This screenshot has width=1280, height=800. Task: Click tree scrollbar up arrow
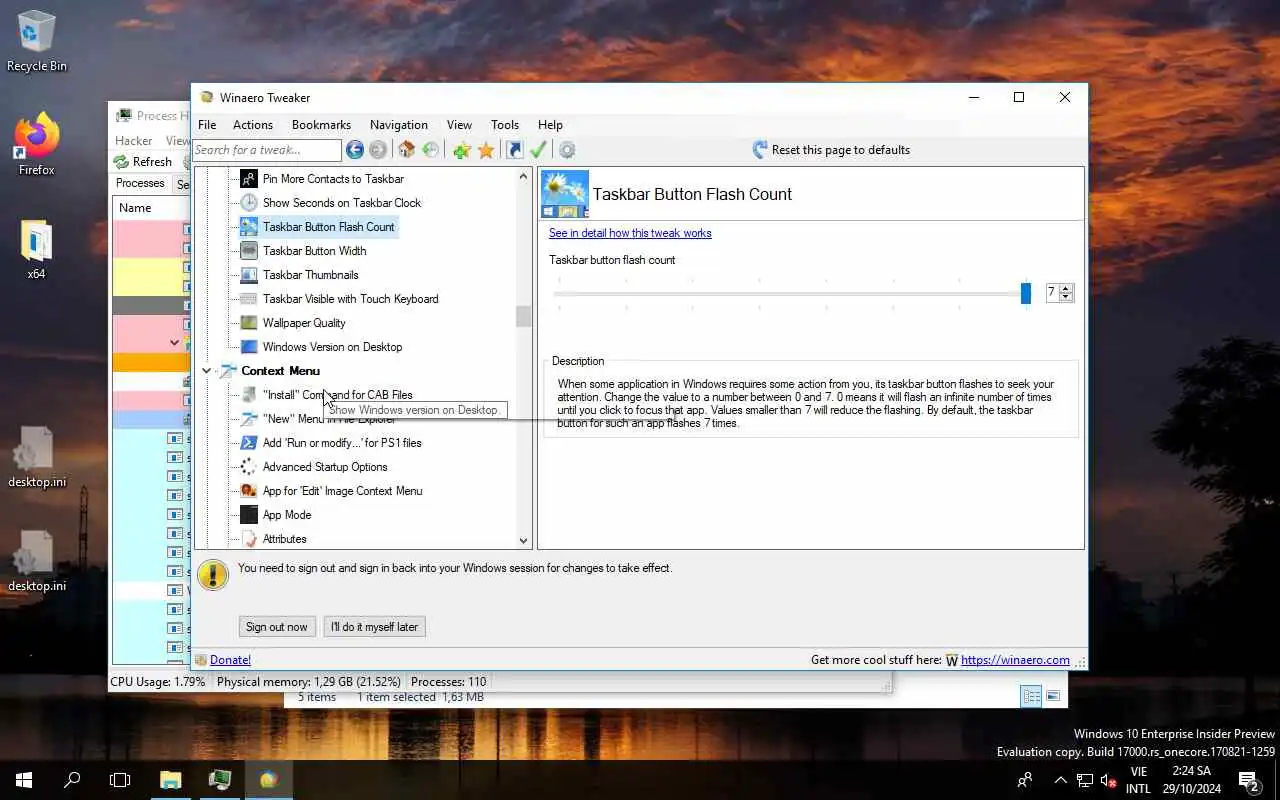click(x=523, y=177)
